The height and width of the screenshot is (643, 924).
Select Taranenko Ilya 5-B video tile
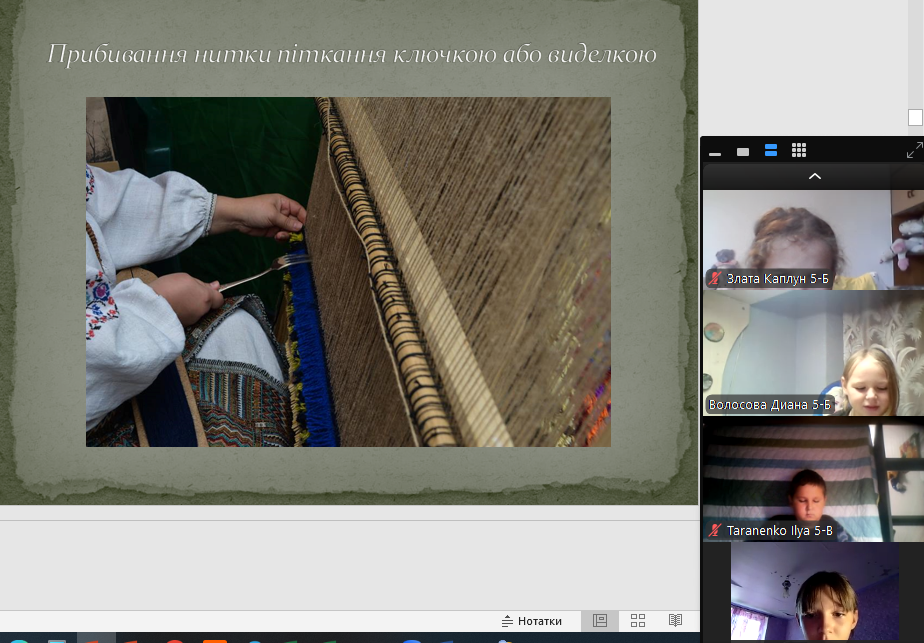(813, 480)
